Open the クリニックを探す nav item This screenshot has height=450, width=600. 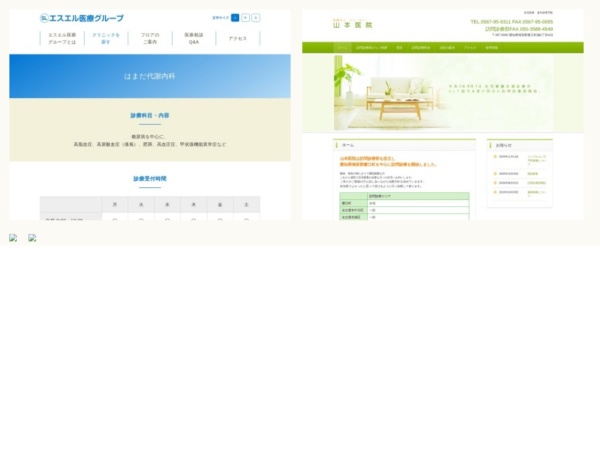[x=106, y=38]
